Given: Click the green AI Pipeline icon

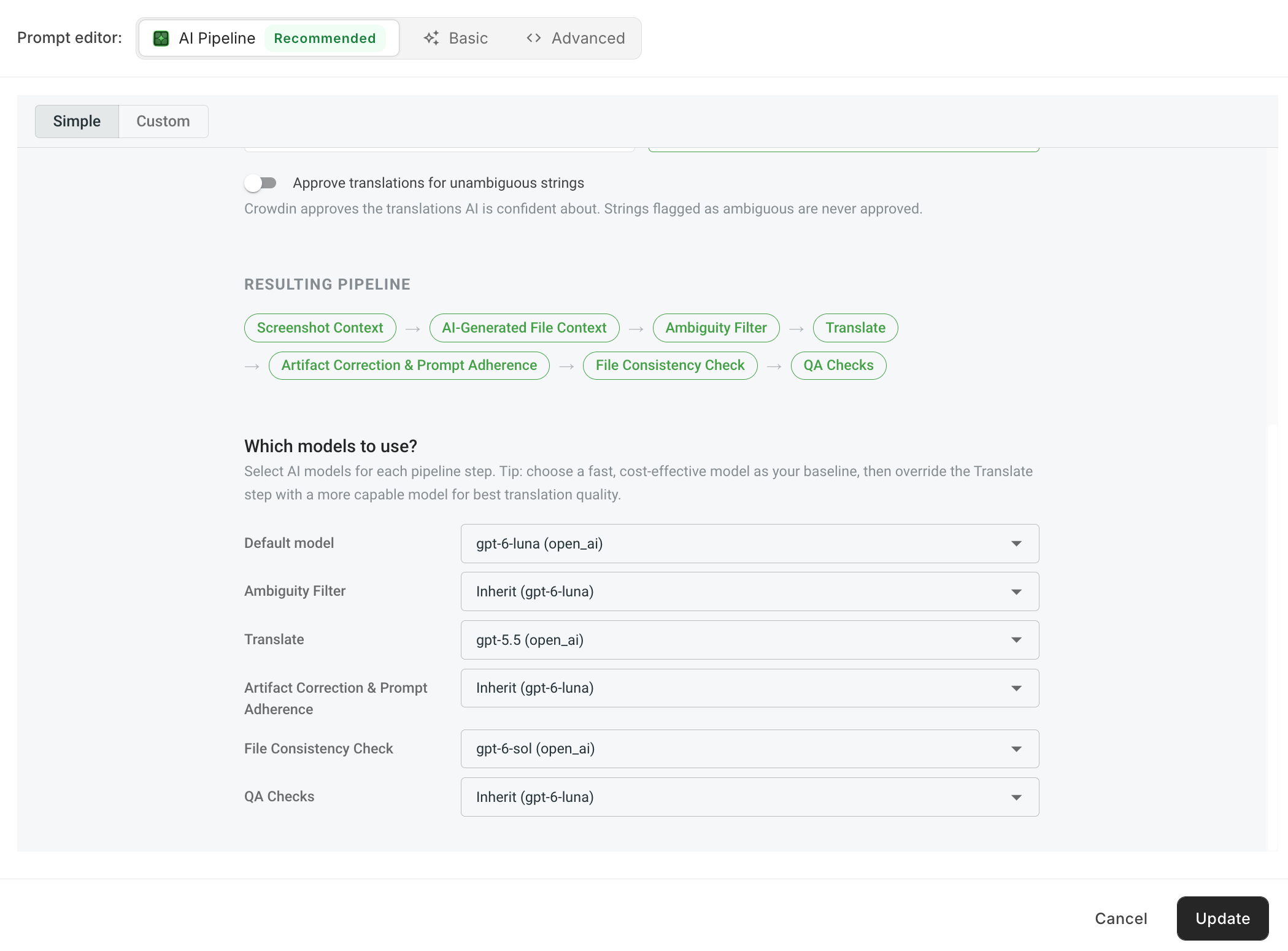Looking at the screenshot, I should point(161,38).
